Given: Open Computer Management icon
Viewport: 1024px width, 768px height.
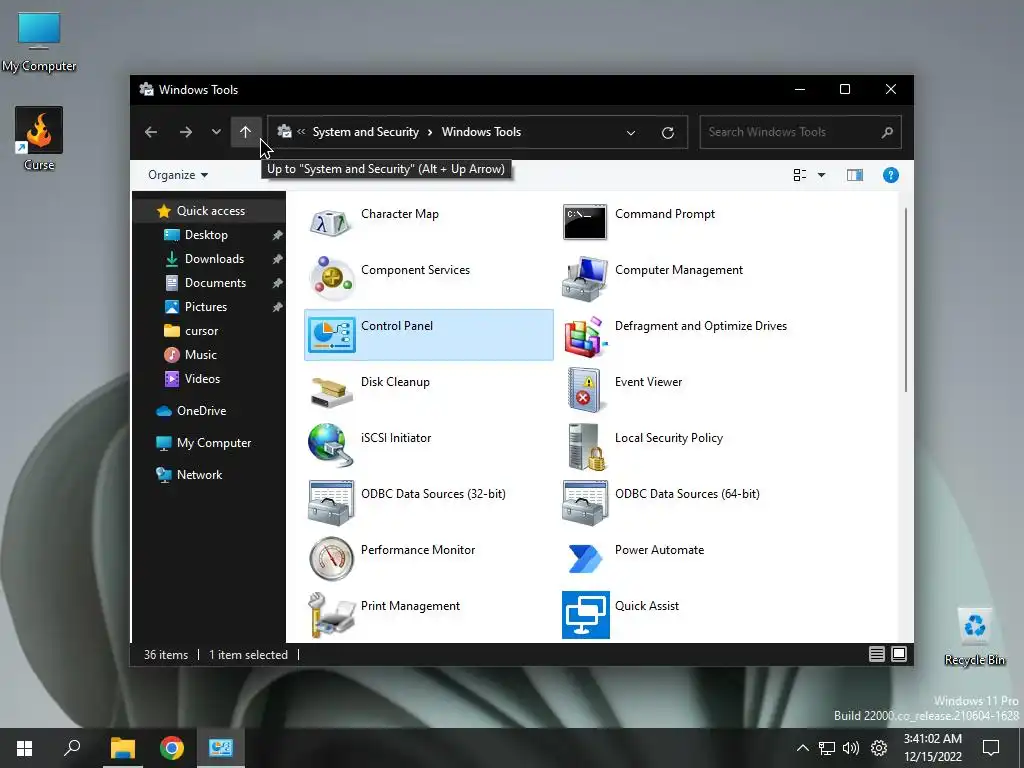Looking at the screenshot, I should click(584, 278).
